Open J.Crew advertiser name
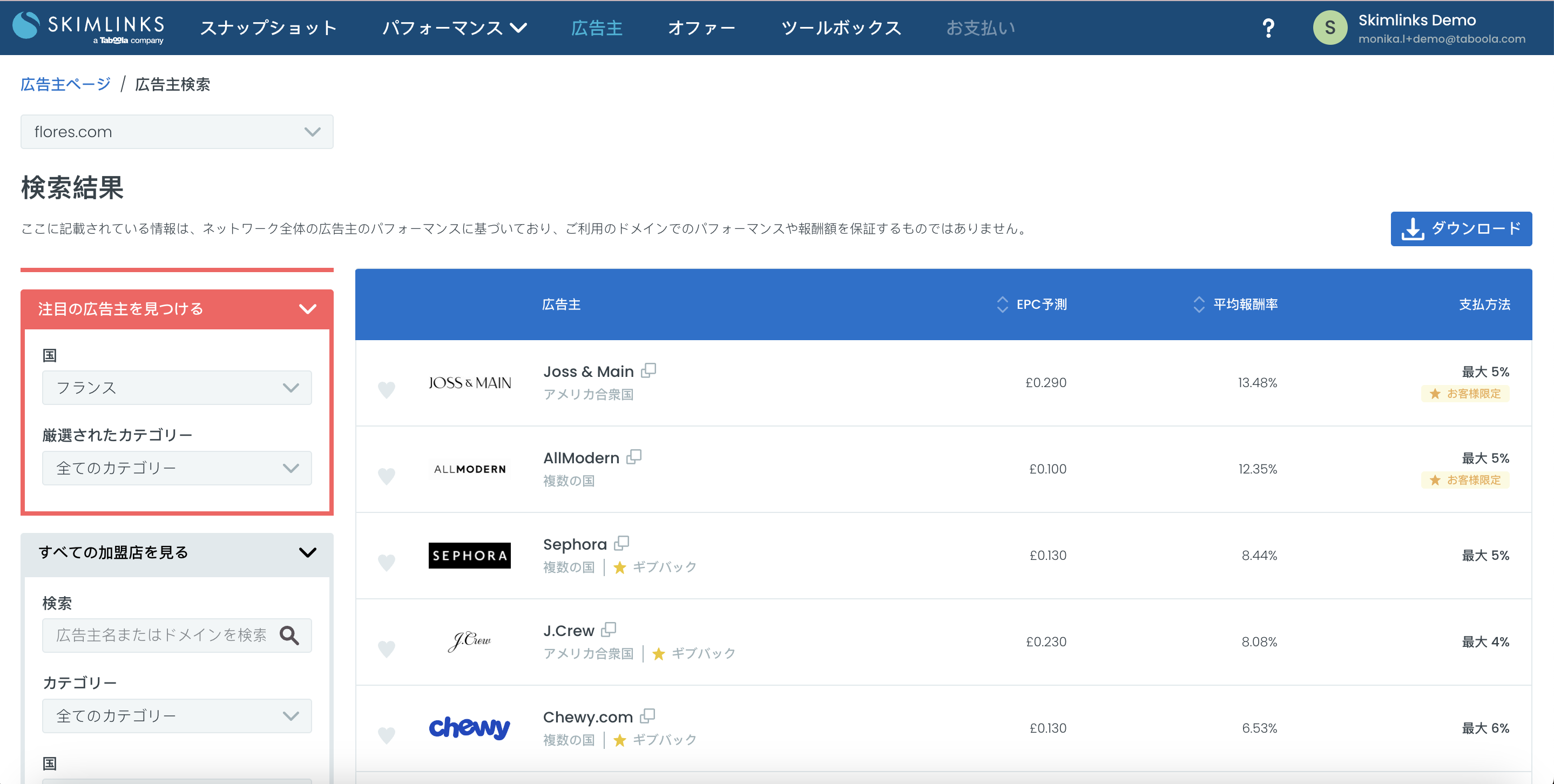Image resolution: width=1554 pixels, height=784 pixels. pyautogui.click(x=568, y=630)
